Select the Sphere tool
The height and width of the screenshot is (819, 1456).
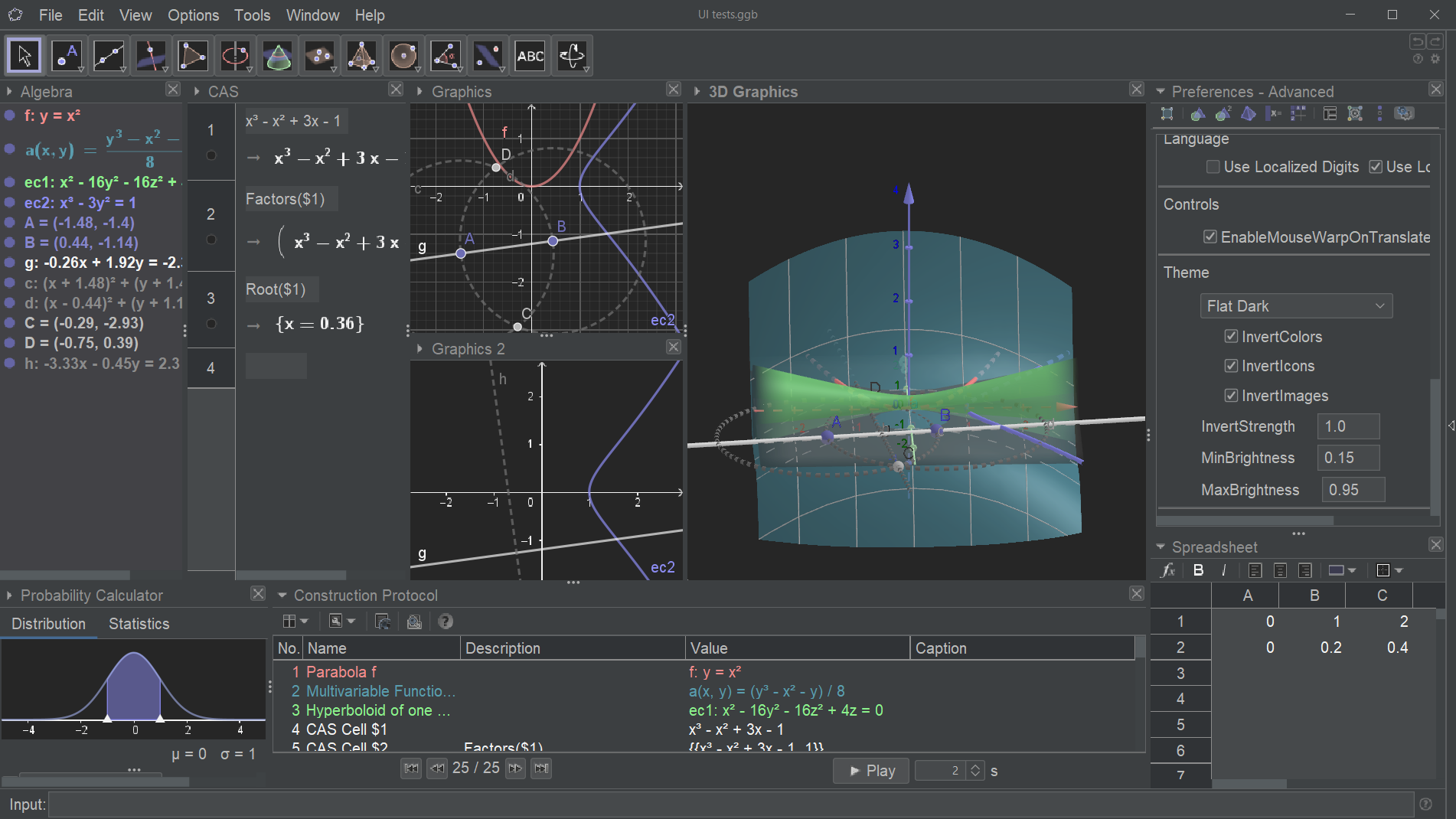403,56
